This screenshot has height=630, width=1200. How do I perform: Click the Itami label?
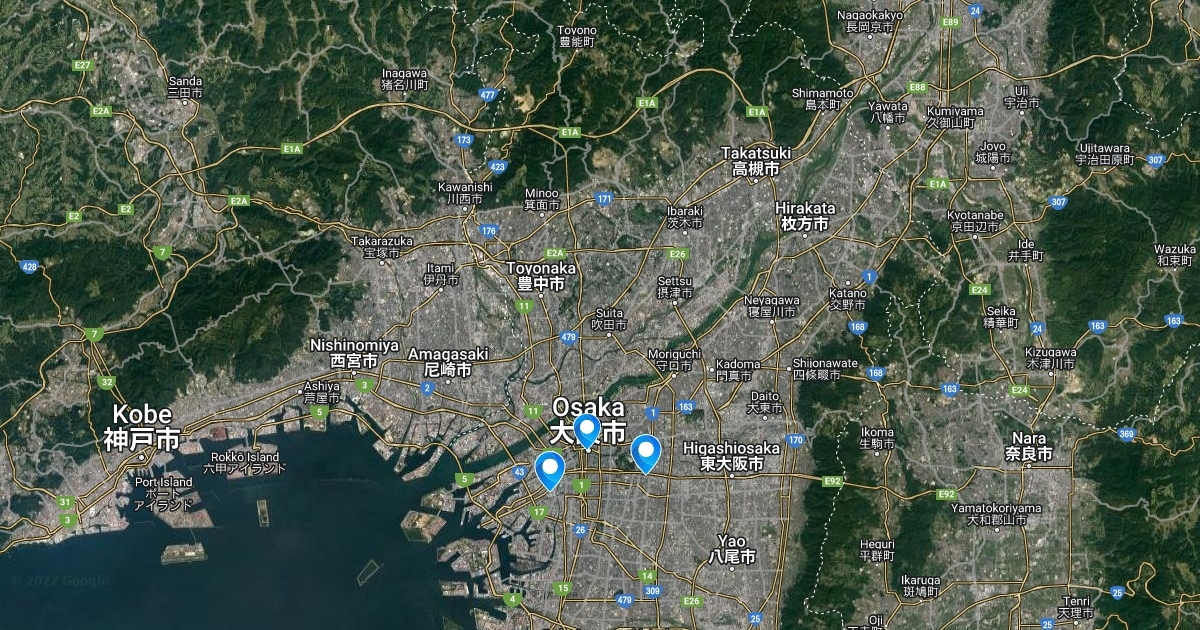point(440,273)
